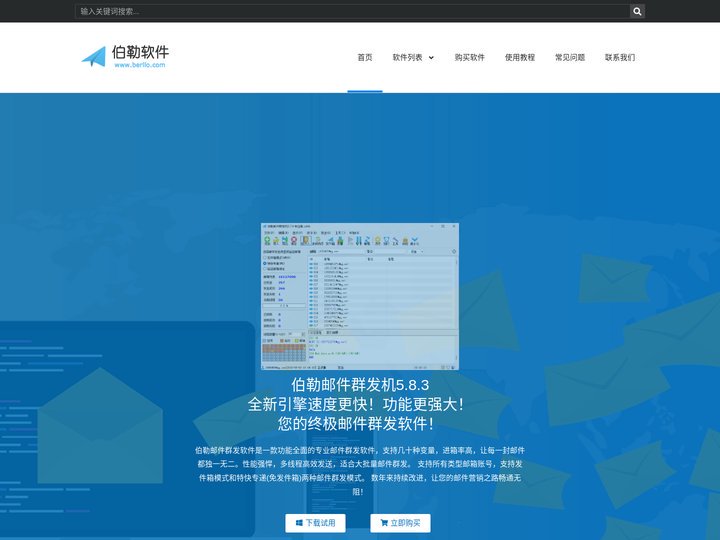Click the shopping cart icon on buy button

[384, 523]
